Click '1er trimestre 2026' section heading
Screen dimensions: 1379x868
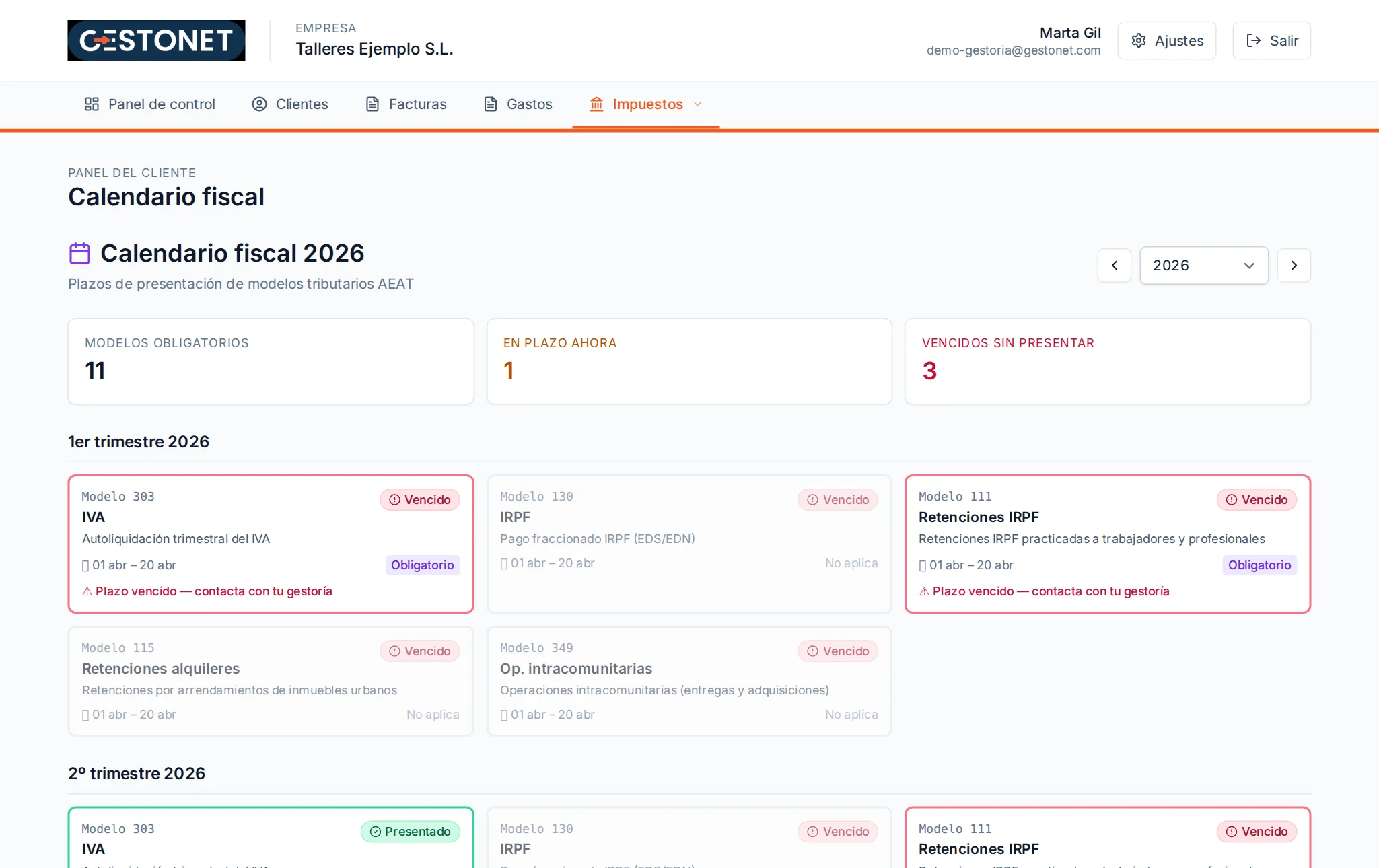click(139, 442)
